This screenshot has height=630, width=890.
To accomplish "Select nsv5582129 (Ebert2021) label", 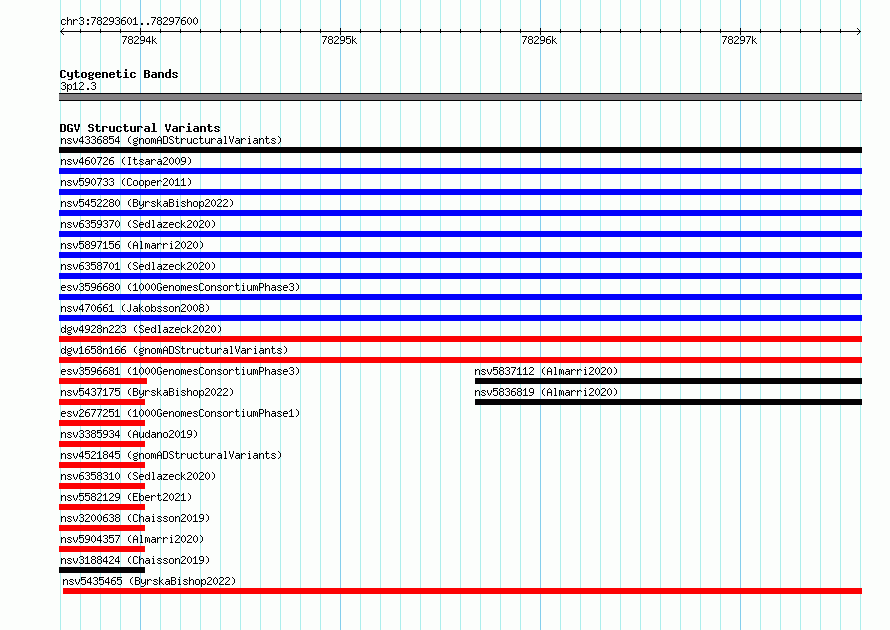I will 126,497.
